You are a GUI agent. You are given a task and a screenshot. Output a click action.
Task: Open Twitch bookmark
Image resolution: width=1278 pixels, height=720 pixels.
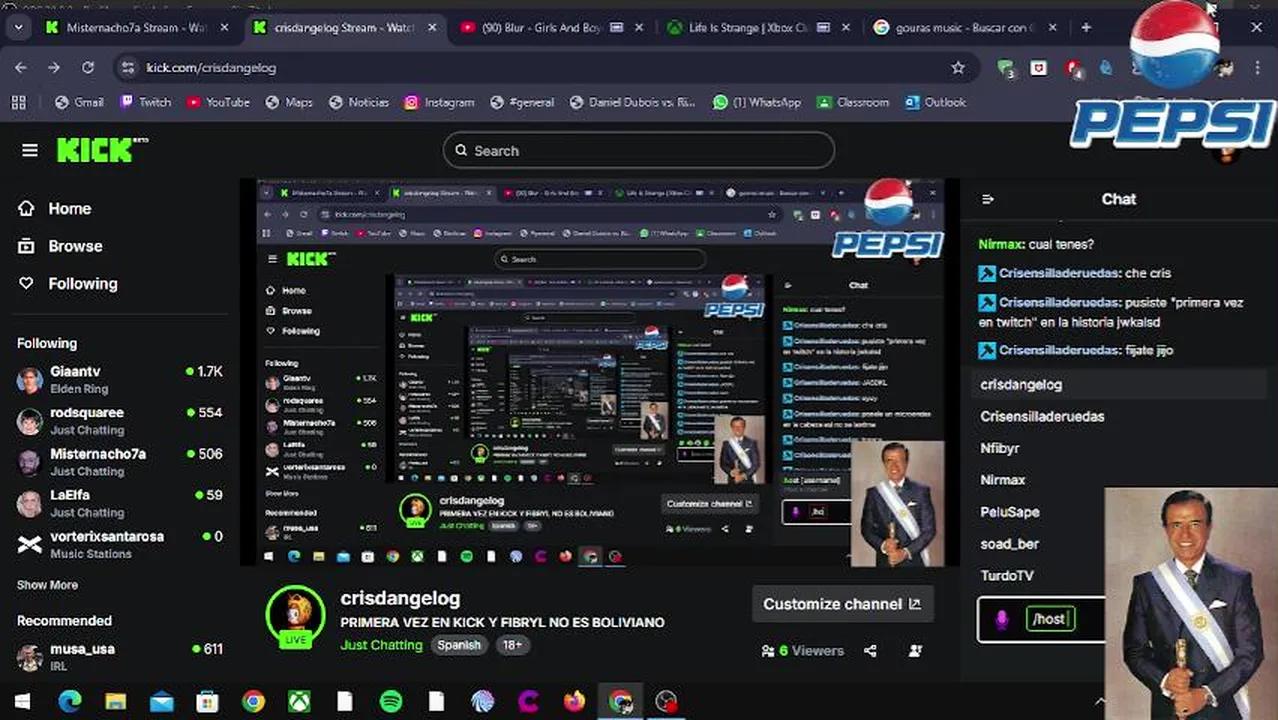point(145,102)
